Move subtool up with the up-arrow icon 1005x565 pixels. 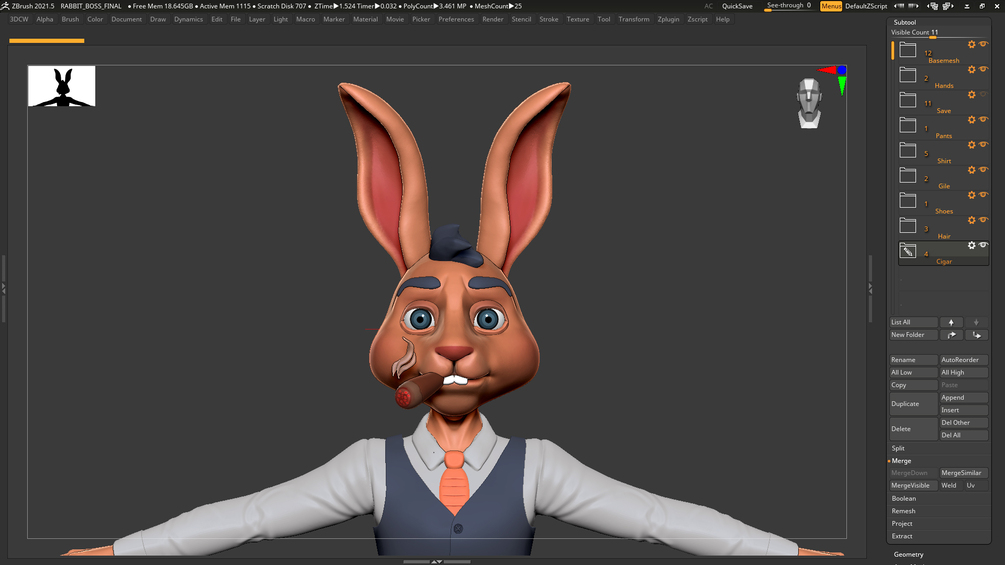tap(951, 322)
